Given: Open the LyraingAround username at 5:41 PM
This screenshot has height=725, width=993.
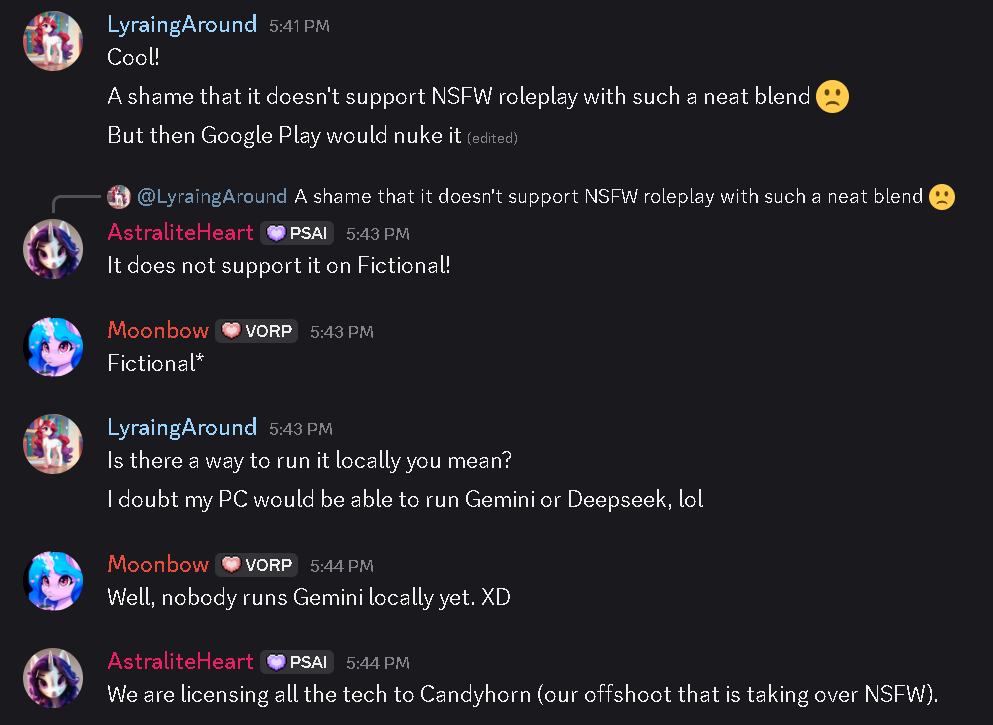Looking at the screenshot, I should 182,25.
